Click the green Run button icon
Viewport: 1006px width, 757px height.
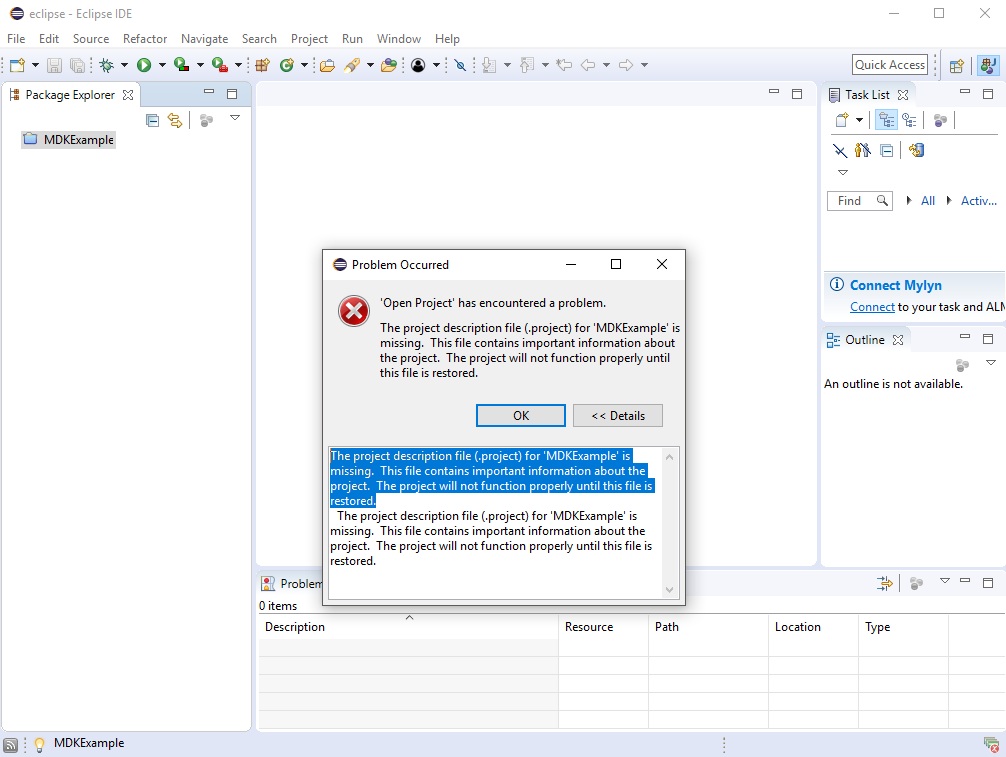tap(144, 65)
